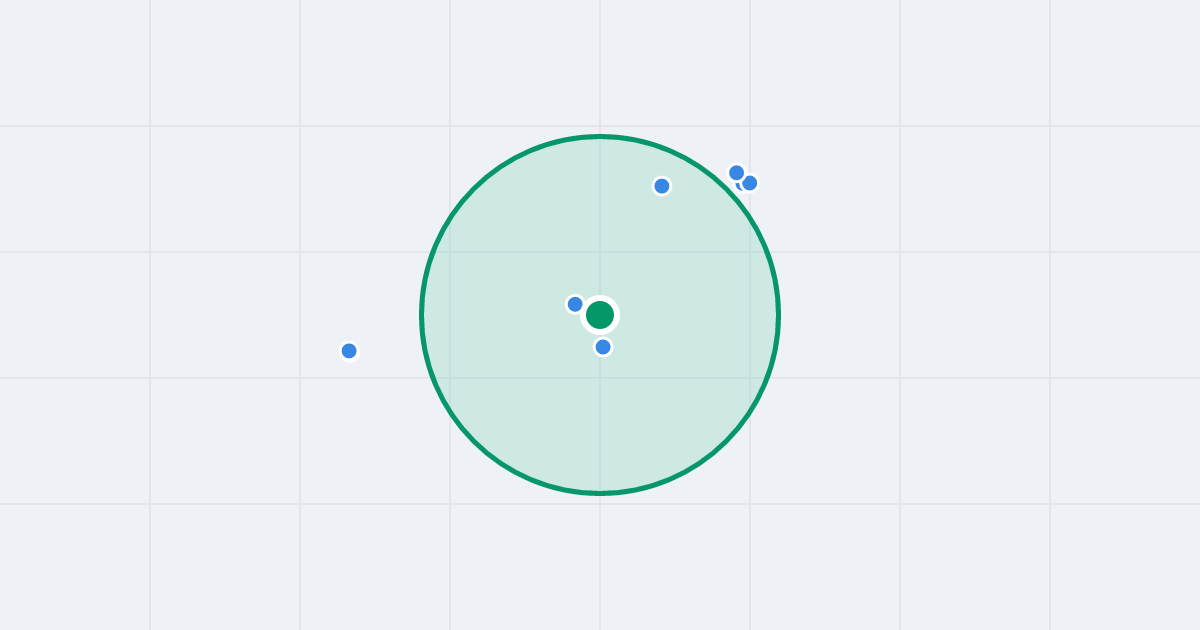Select the blue dot left of green marker

click(575, 304)
